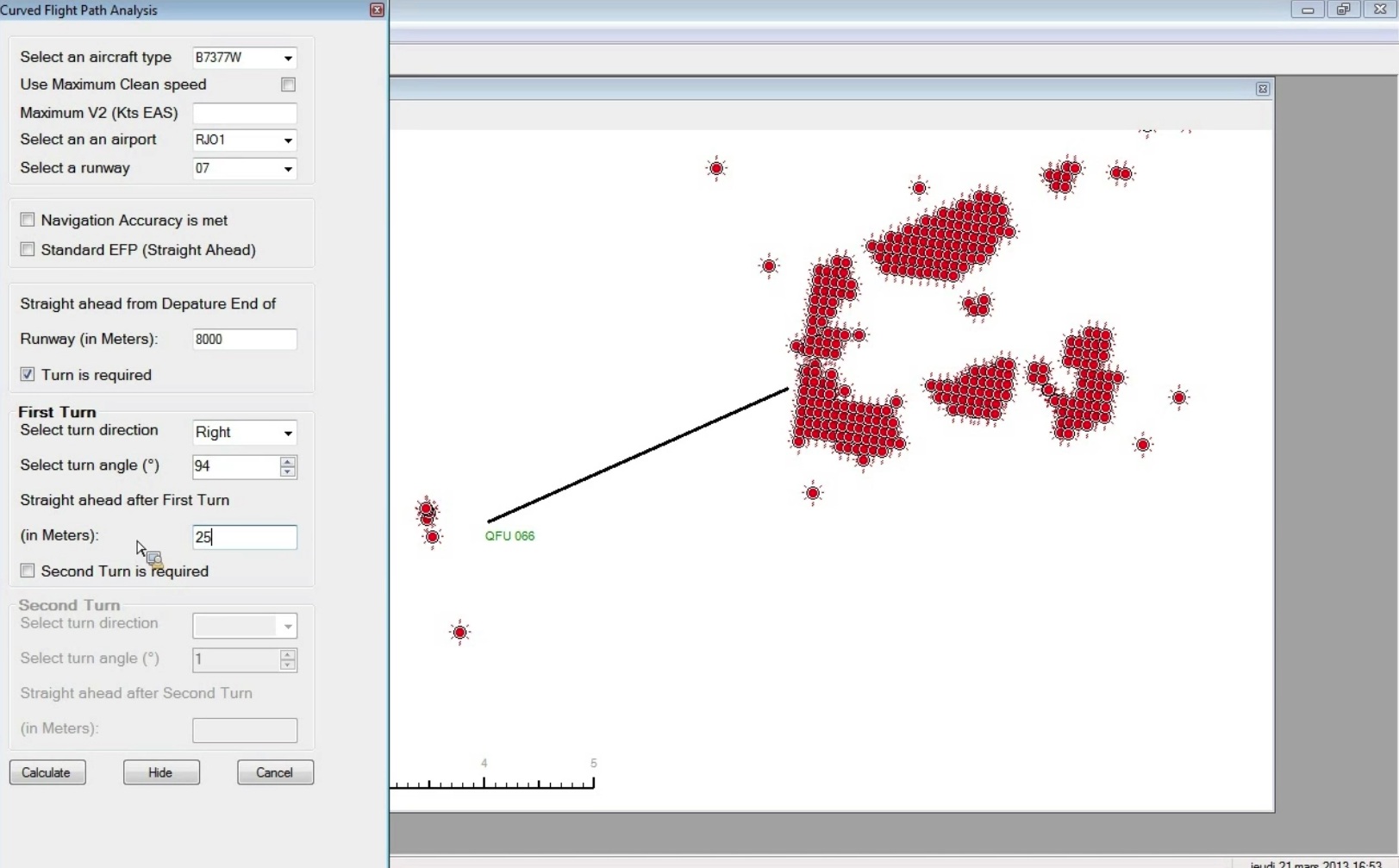Click the Maximum V2 input field
Viewport: 1399px width, 868px height.
(245, 113)
